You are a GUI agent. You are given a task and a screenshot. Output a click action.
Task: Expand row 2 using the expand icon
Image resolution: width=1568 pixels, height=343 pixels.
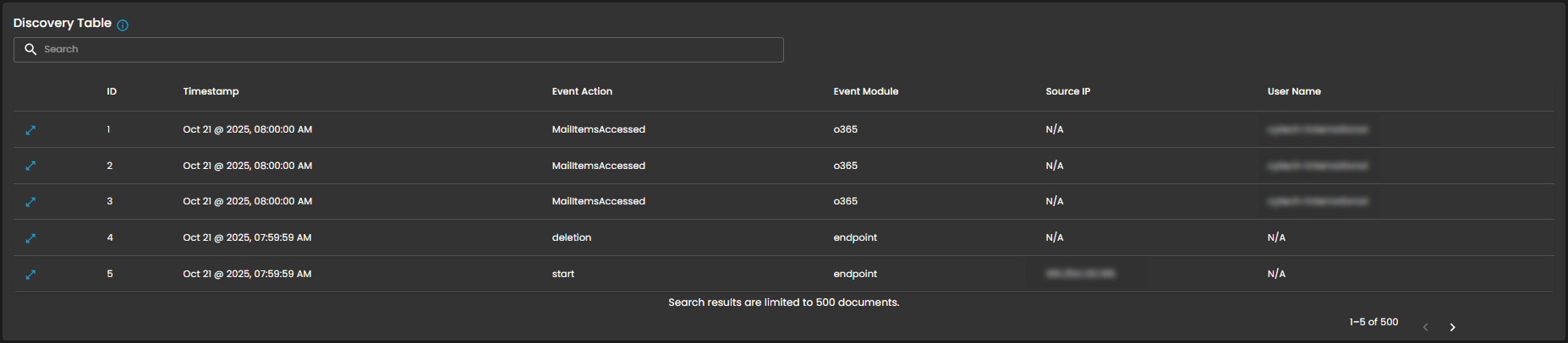[x=30, y=166]
